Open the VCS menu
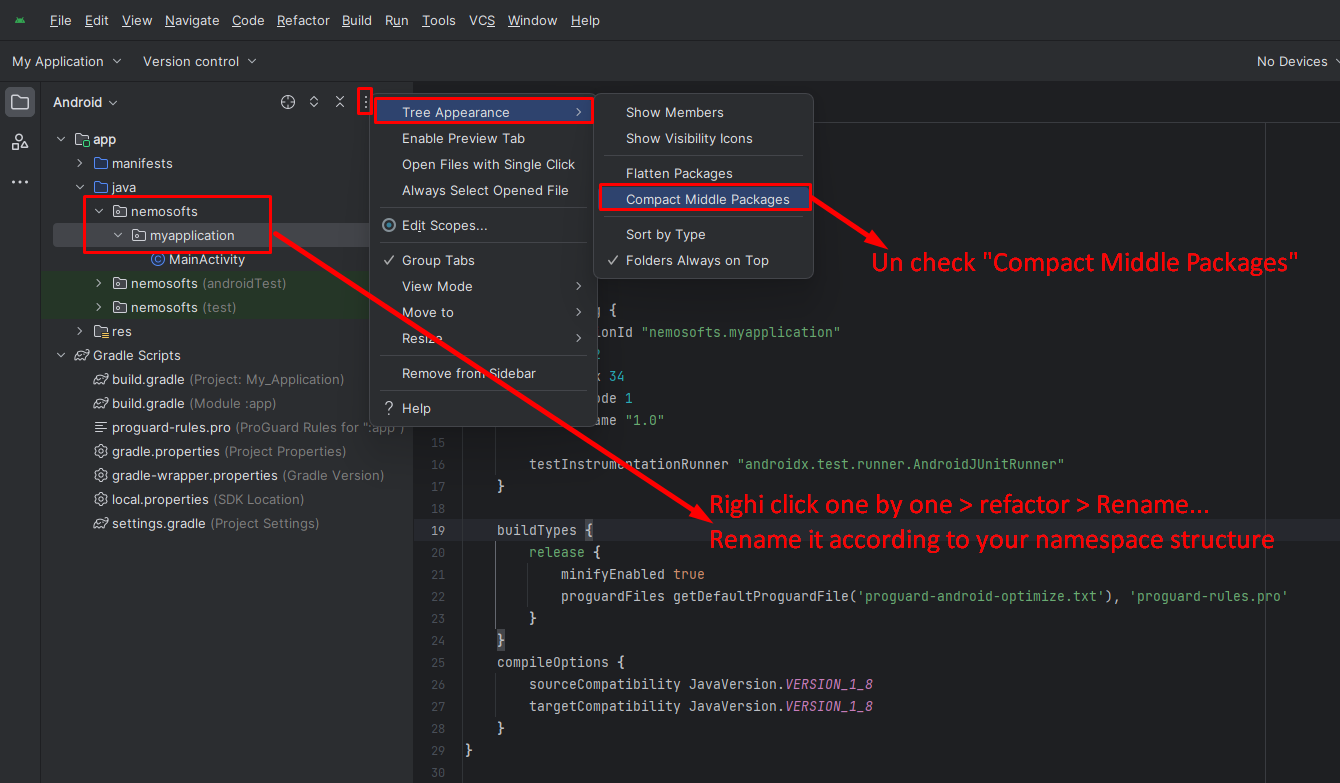 coord(482,20)
